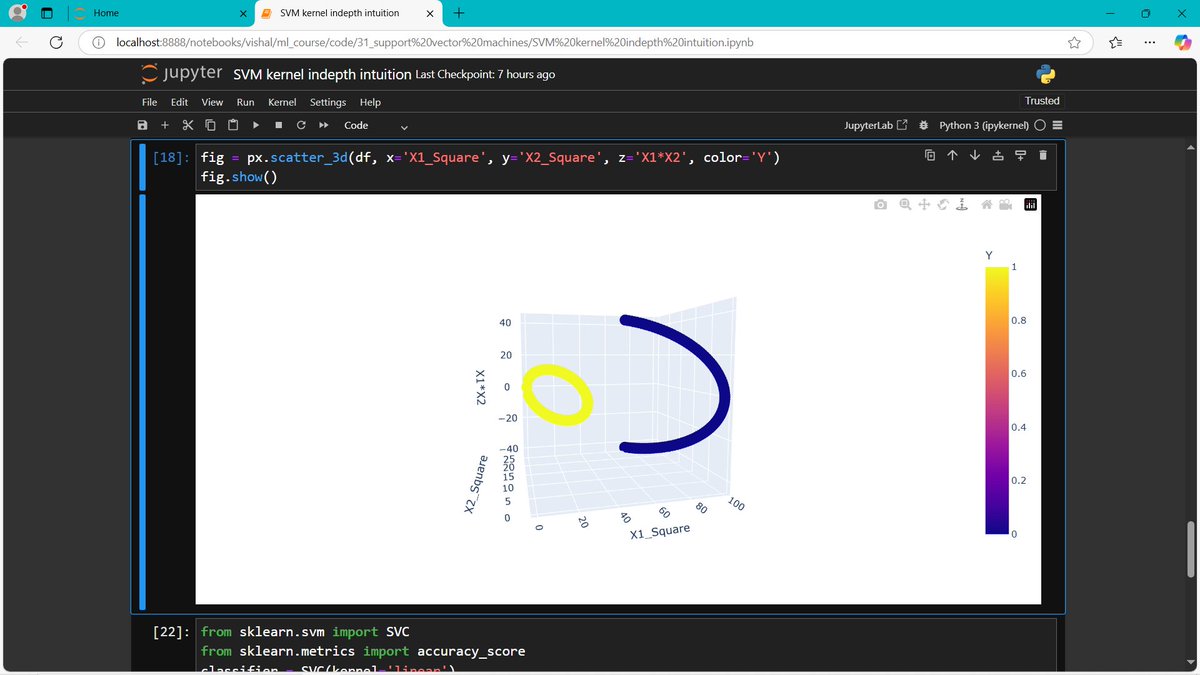Reset camera to default with the home icon
1200x675 pixels.
point(986,204)
